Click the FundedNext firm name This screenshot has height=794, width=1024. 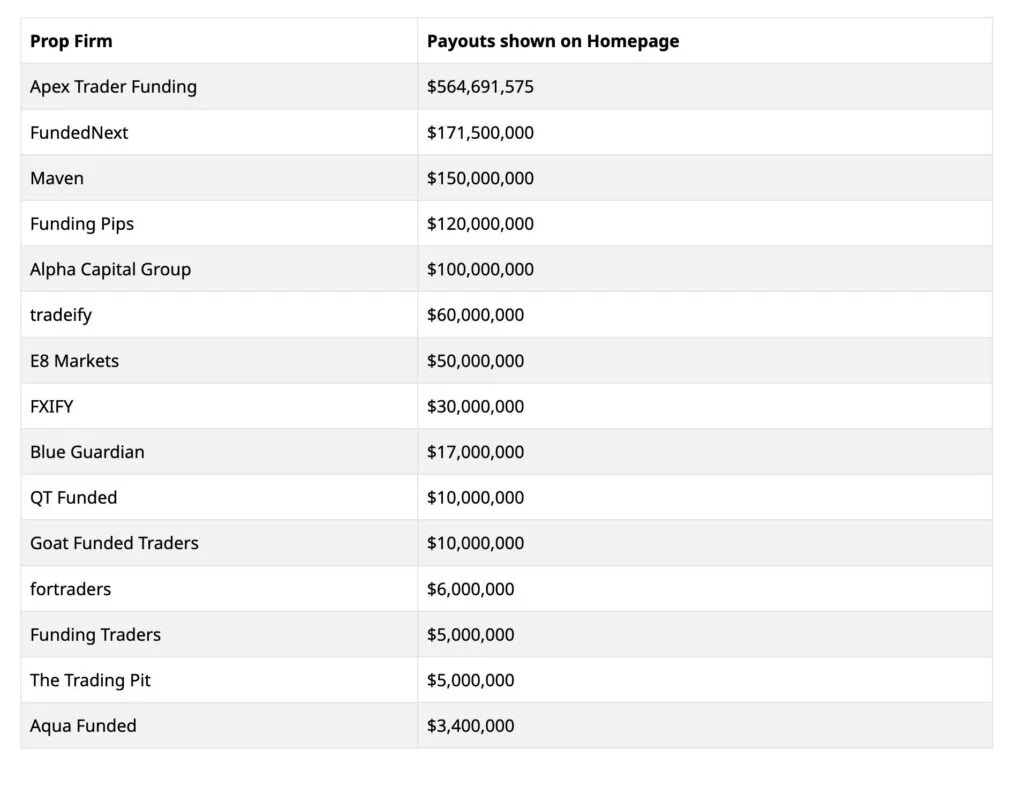(x=79, y=133)
